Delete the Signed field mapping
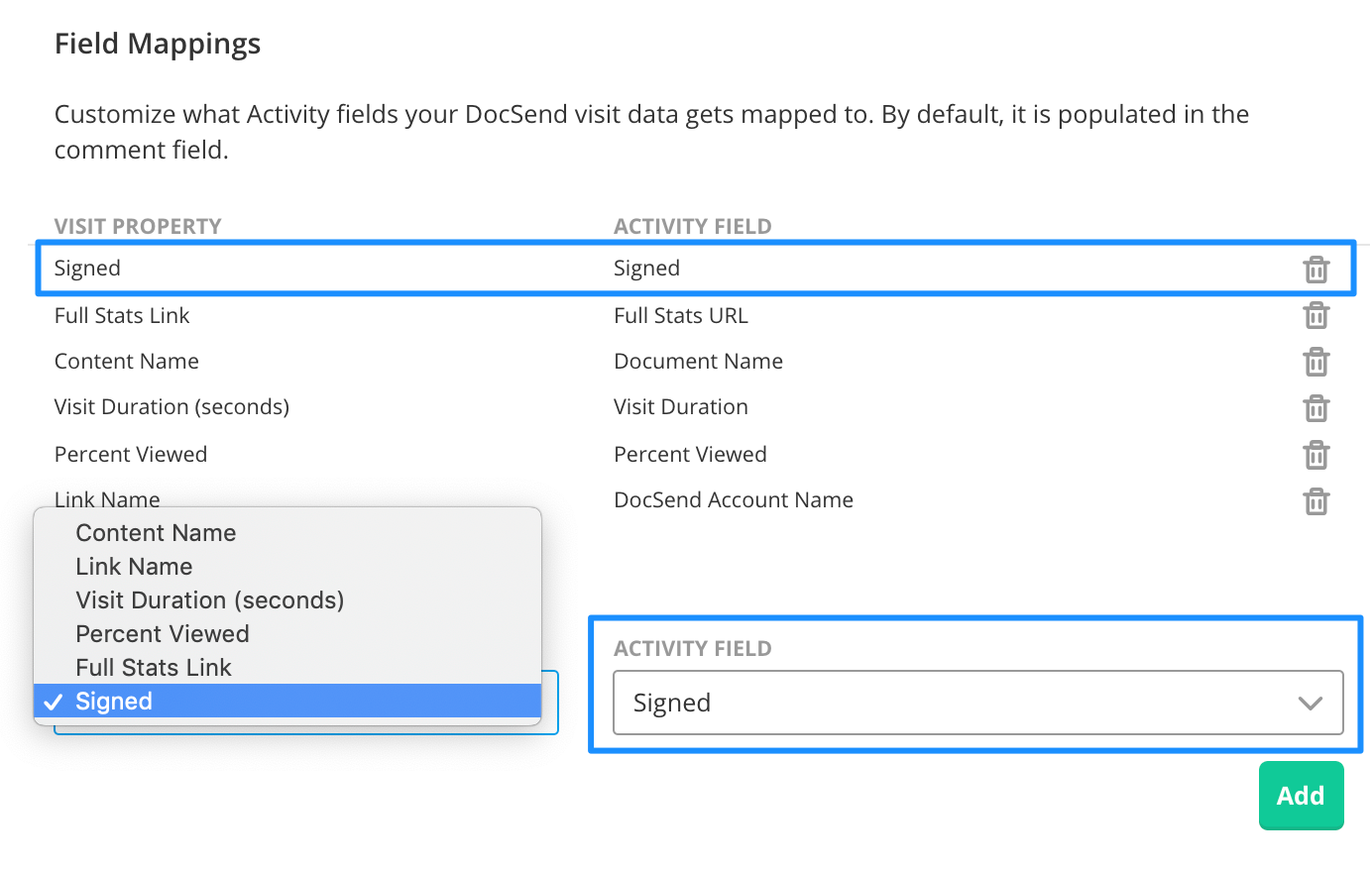1372x870 pixels. point(1315,269)
